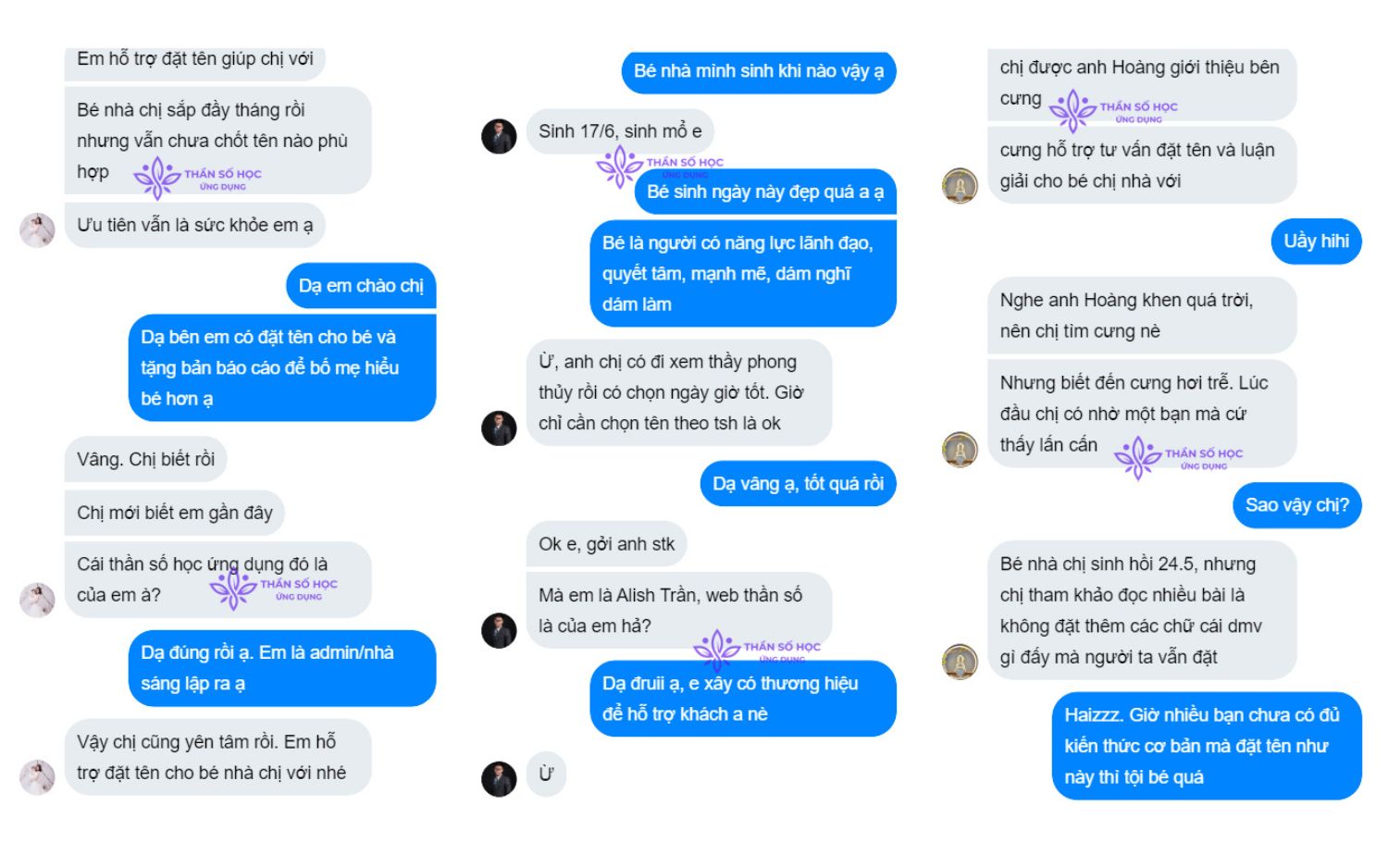Click Thần Số Học logo on 'Bé nhà chị sắp đầy tháng' bubble
Viewport: 1388px width, 868px height.
(198, 177)
